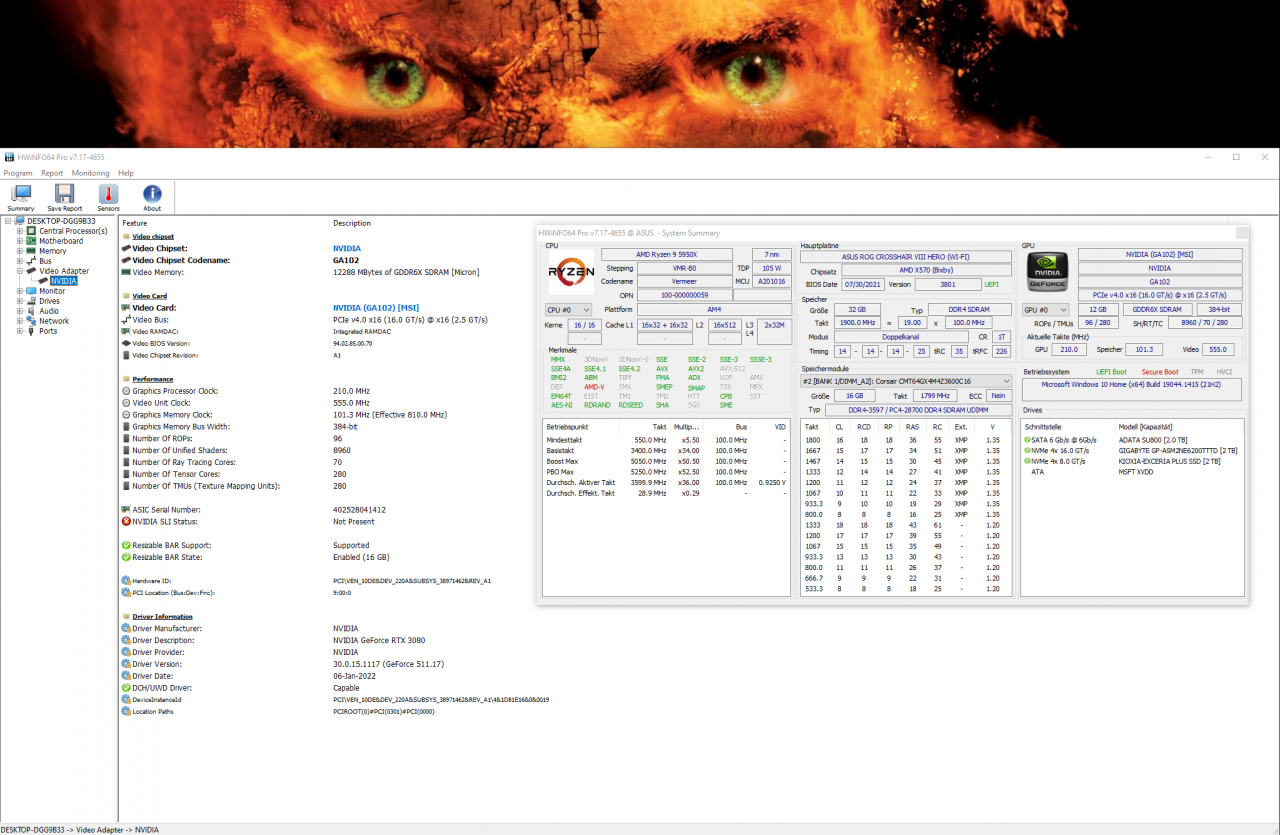1280x835 pixels.
Task: Click the icon beside Hardware ID row
Action: [126, 580]
